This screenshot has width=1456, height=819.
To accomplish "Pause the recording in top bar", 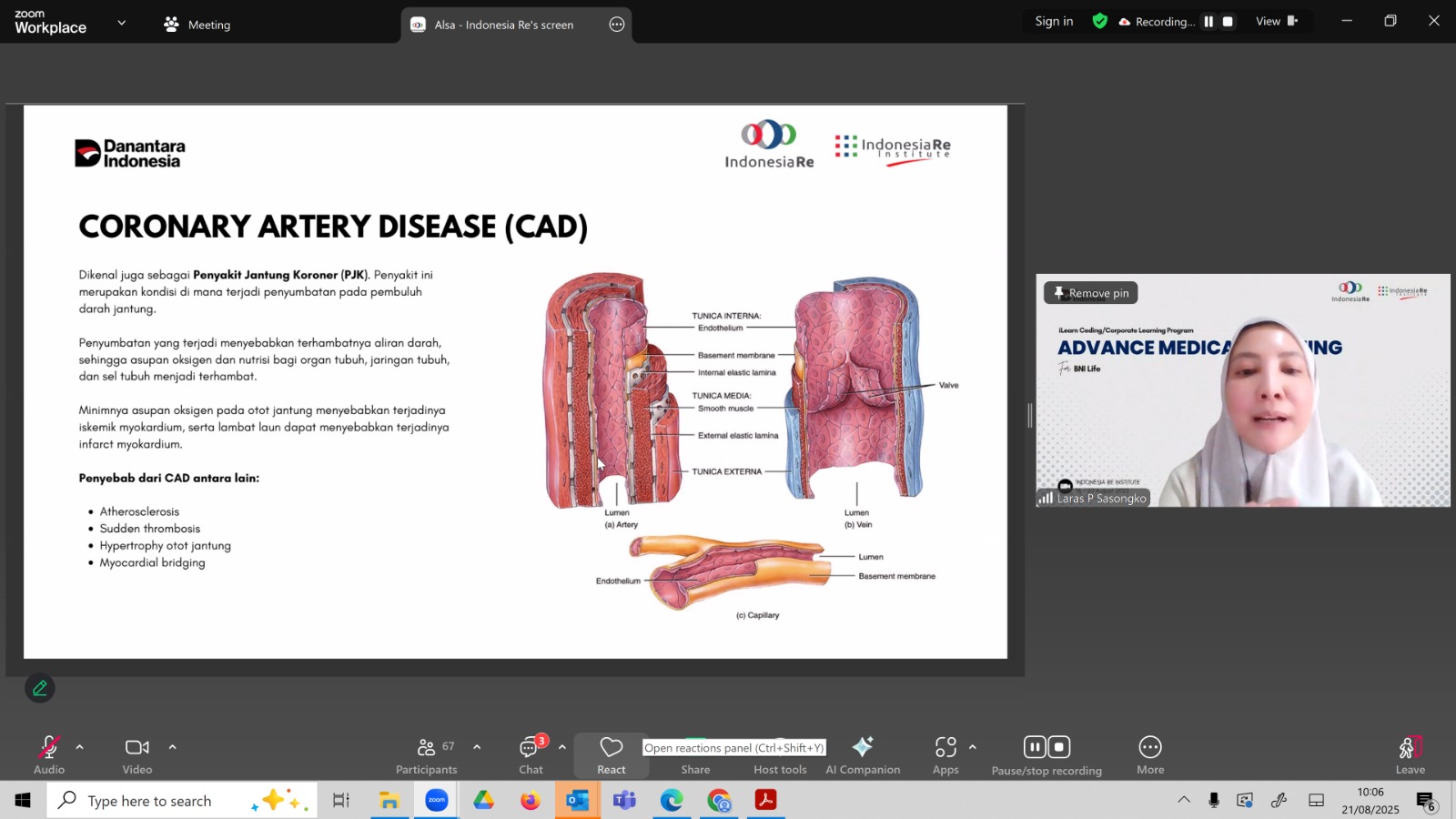I will 1208,21.
